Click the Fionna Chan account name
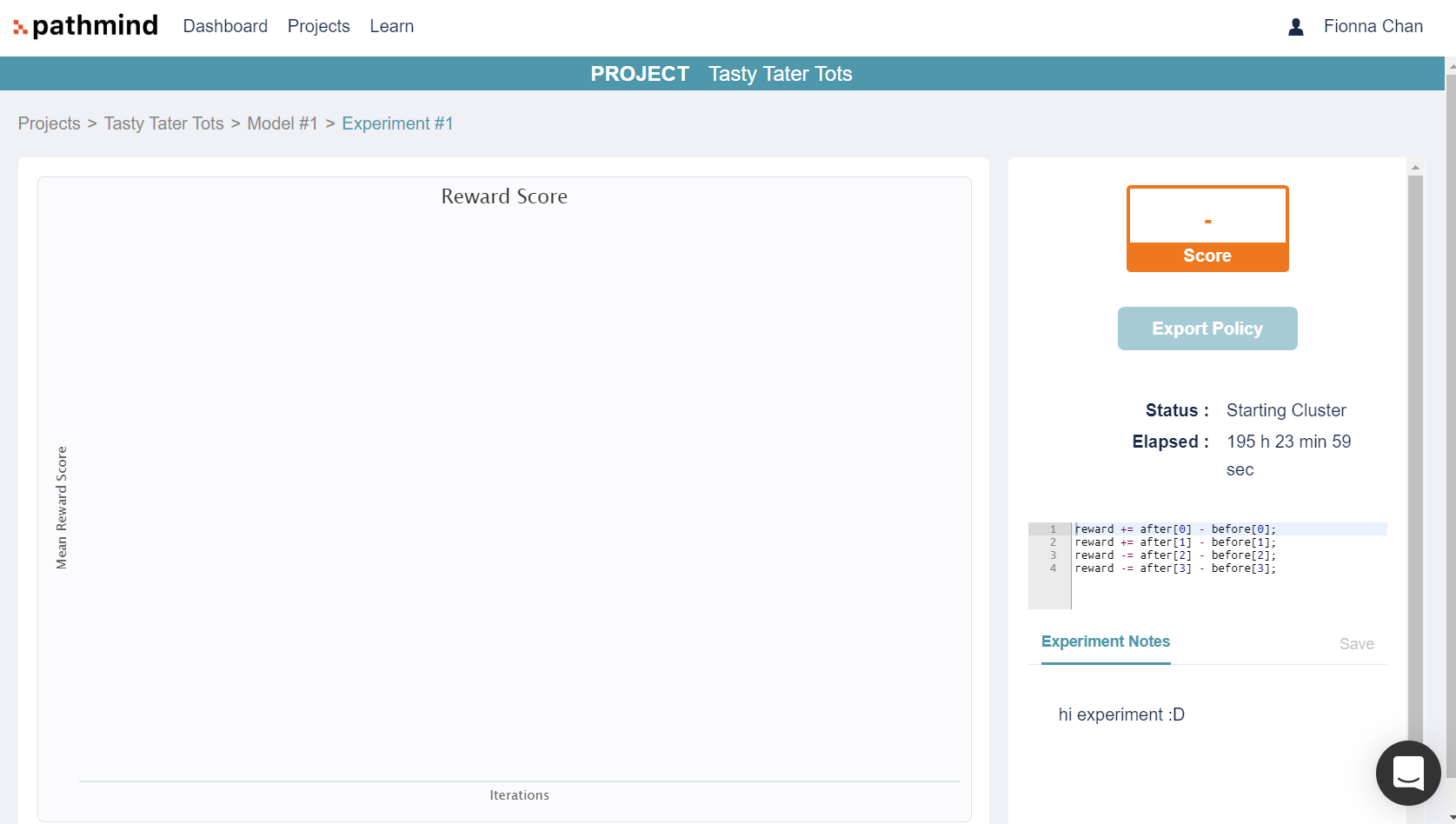This screenshot has height=824, width=1456. 1373,26
